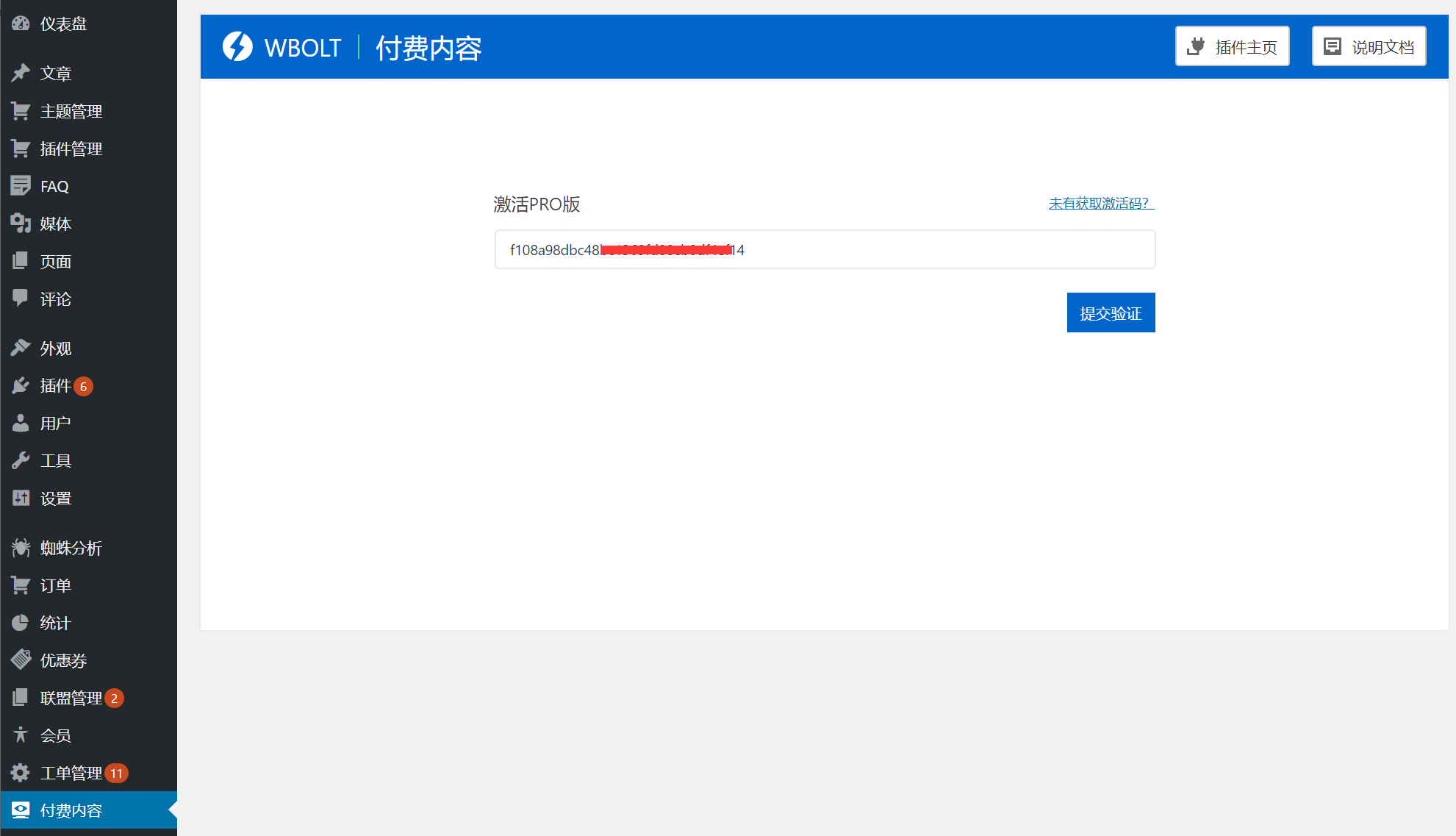
Task: Click the 未有获取激活码 activation code link
Action: click(1100, 203)
